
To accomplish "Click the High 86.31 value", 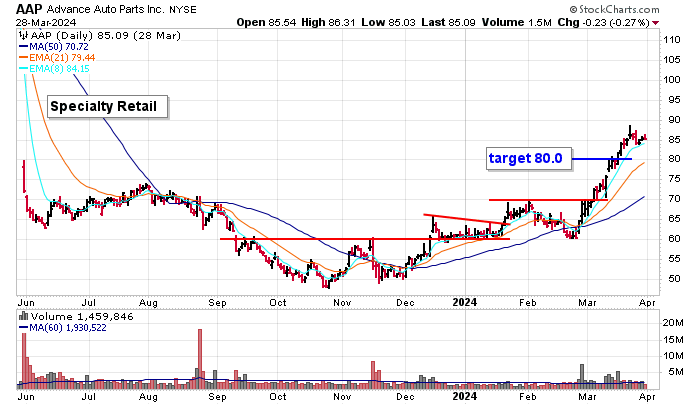I will 328,22.
